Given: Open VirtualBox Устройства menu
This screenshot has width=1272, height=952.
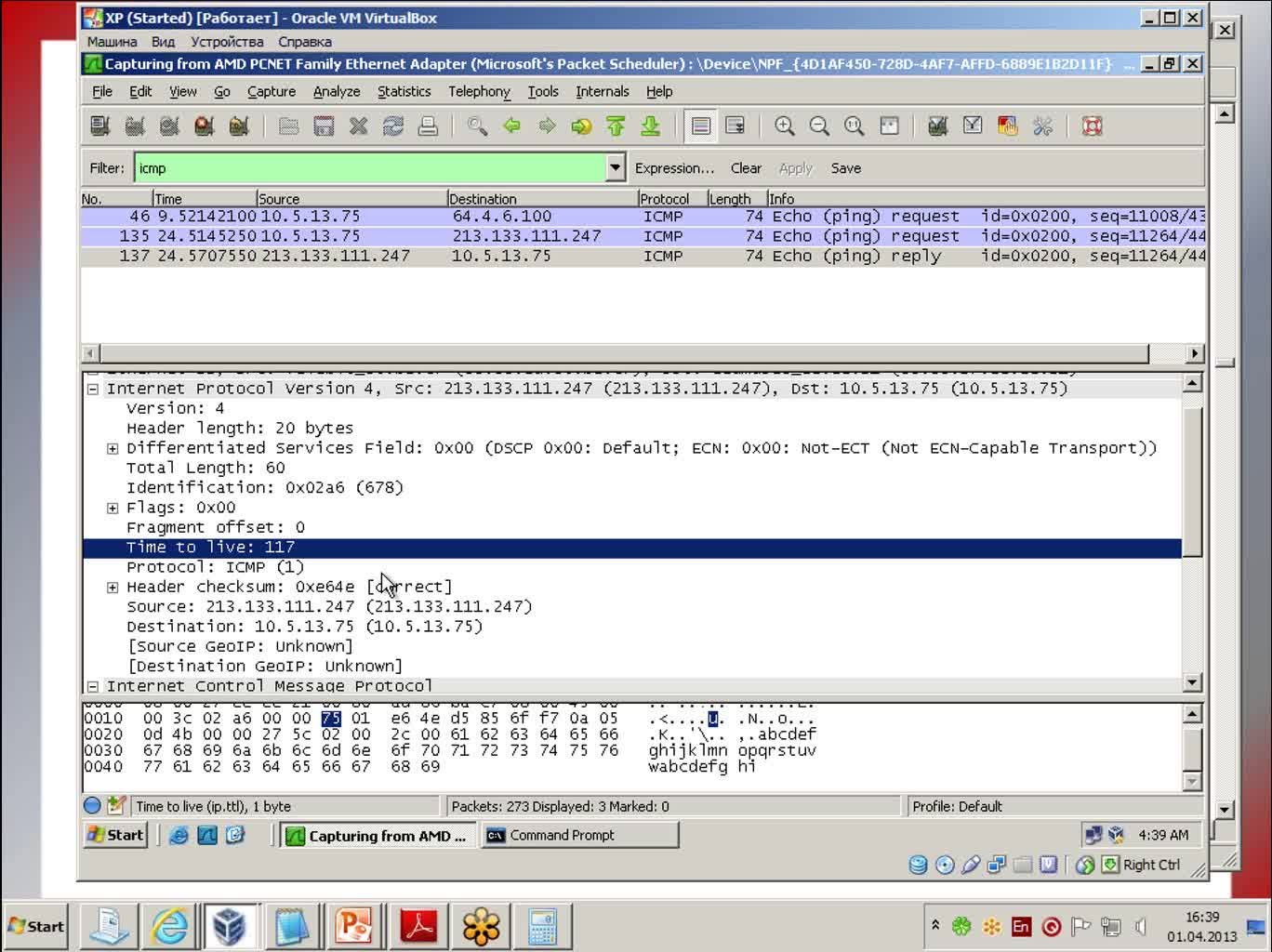Looking at the screenshot, I should pos(227,42).
